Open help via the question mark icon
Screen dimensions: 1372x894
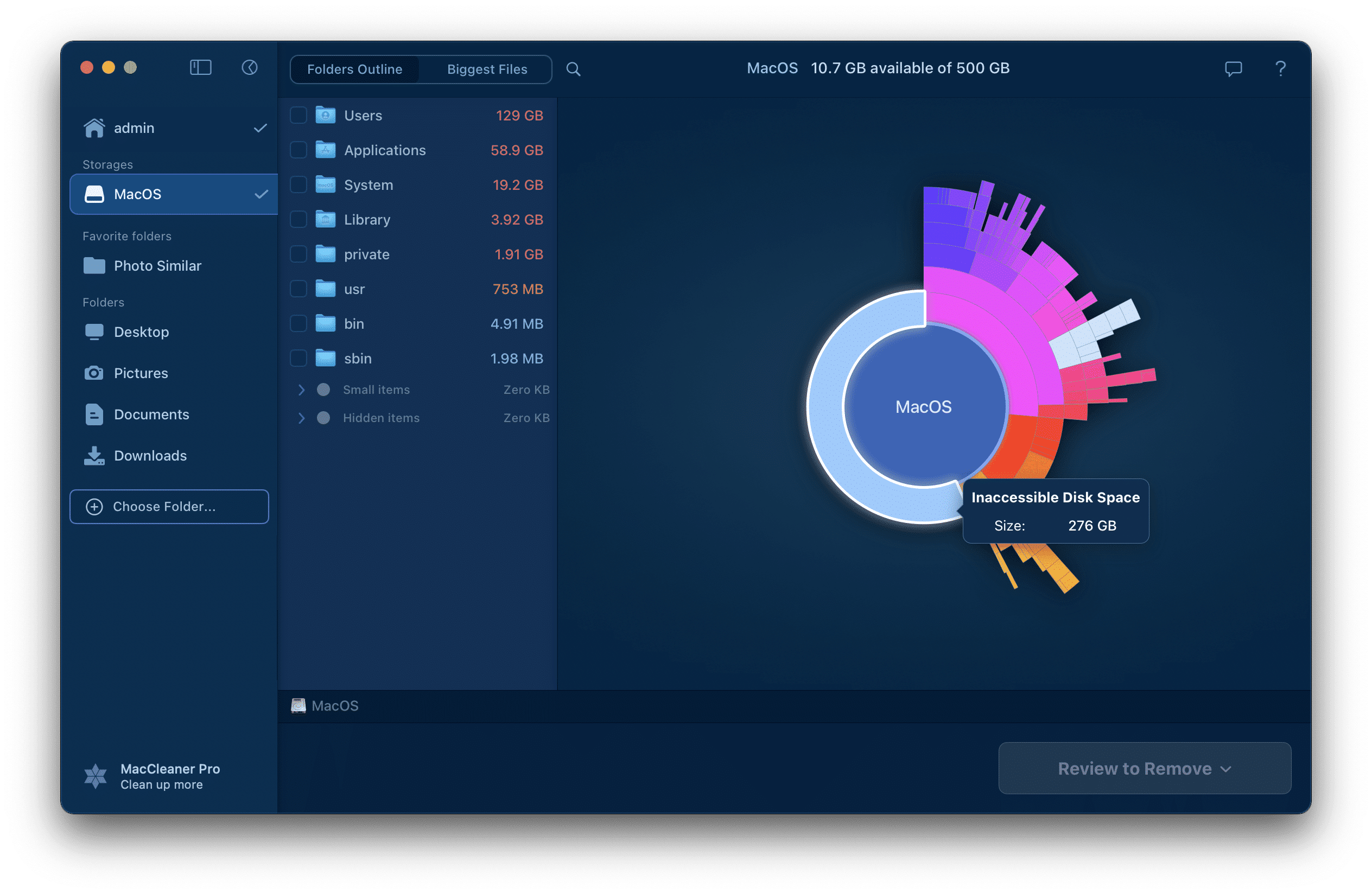point(1280,69)
